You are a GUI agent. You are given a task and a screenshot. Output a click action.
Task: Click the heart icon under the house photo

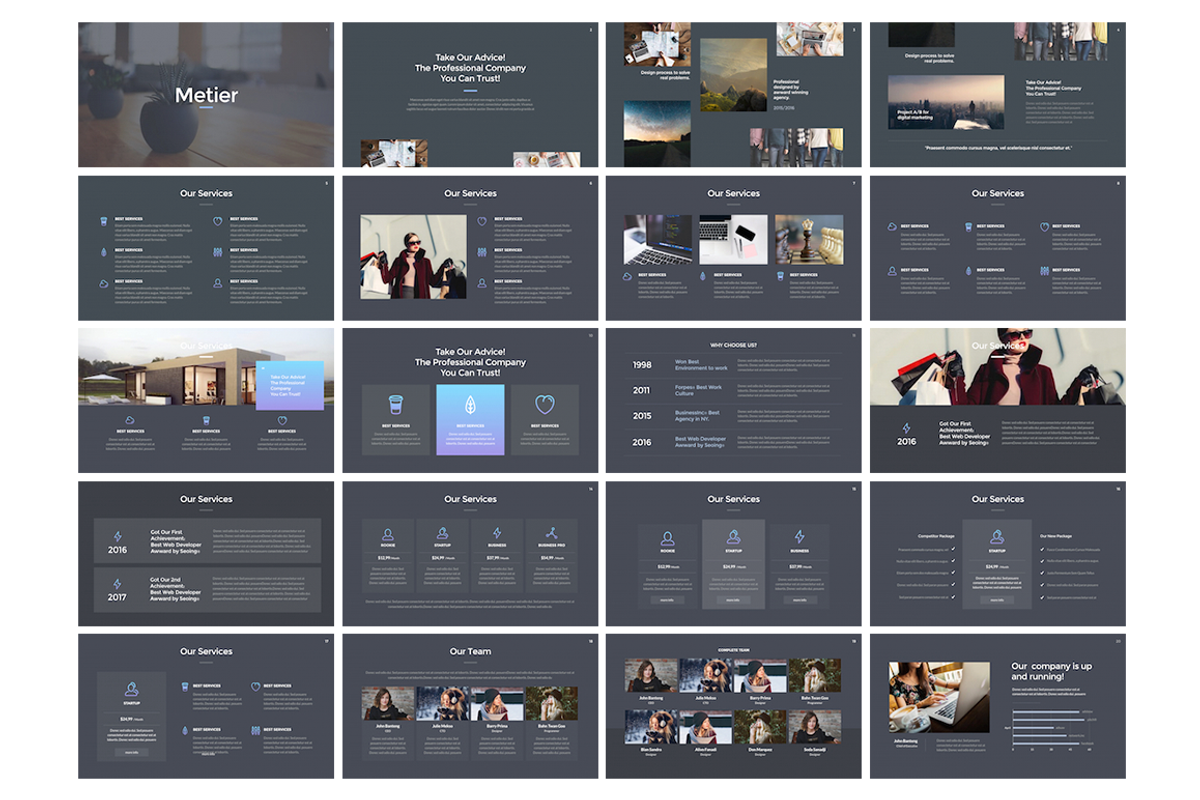282,421
